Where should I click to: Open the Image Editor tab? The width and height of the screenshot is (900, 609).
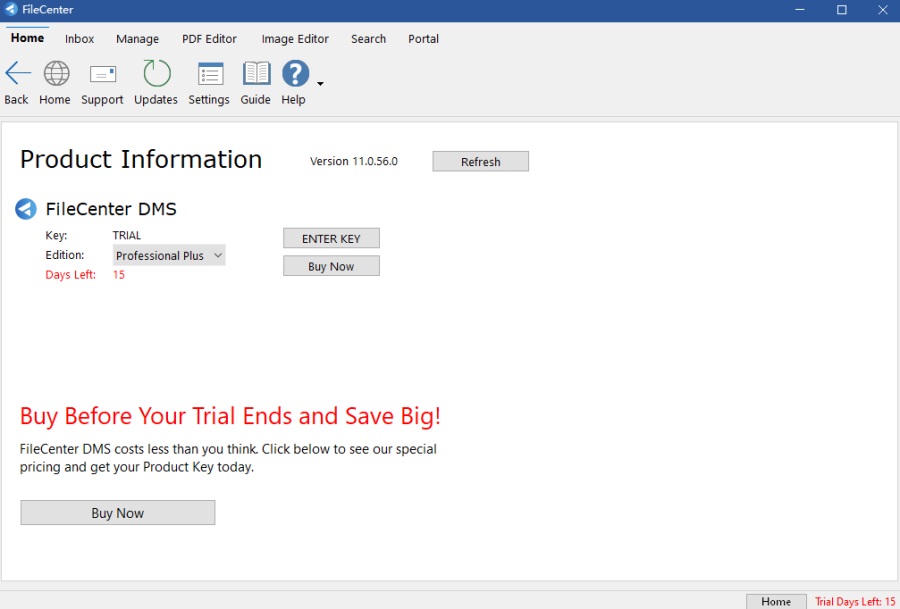click(x=295, y=39)
